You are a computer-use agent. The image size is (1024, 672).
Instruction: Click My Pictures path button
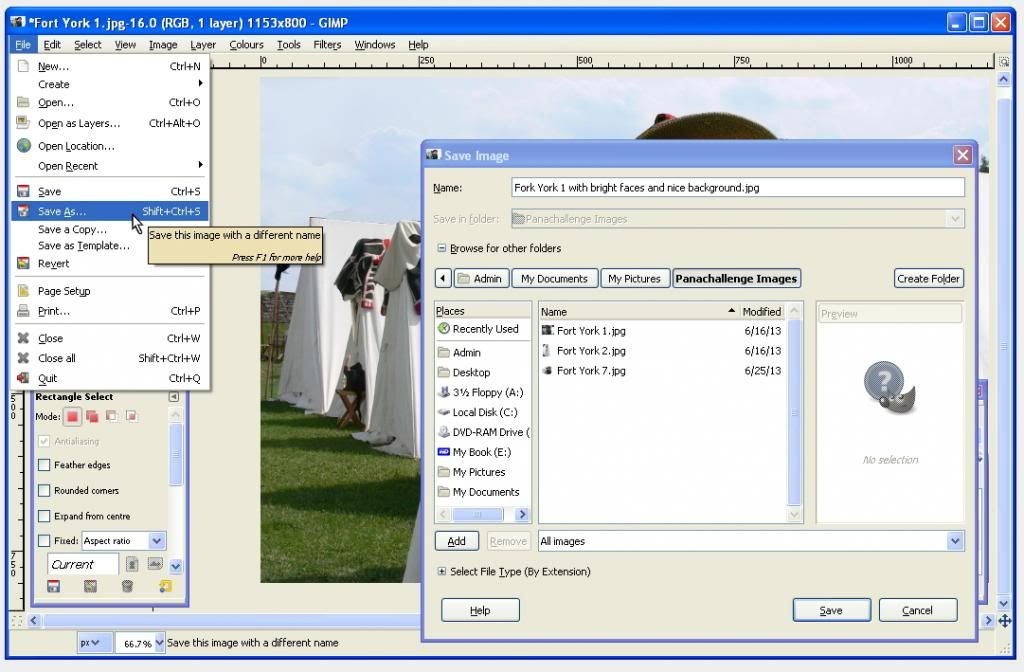(634, 278)
